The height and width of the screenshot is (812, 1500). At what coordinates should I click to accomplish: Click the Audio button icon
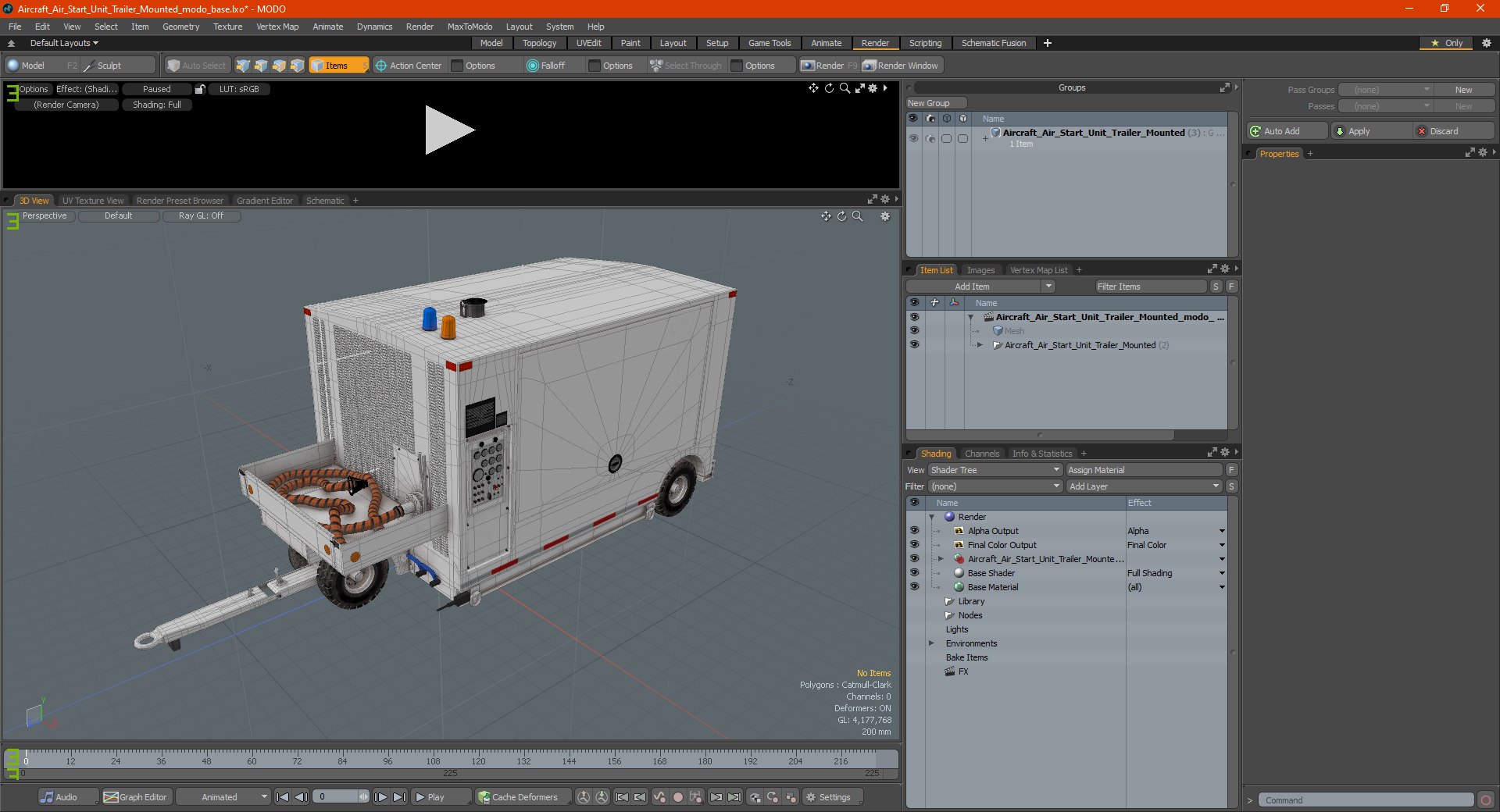tap(48, 797)
